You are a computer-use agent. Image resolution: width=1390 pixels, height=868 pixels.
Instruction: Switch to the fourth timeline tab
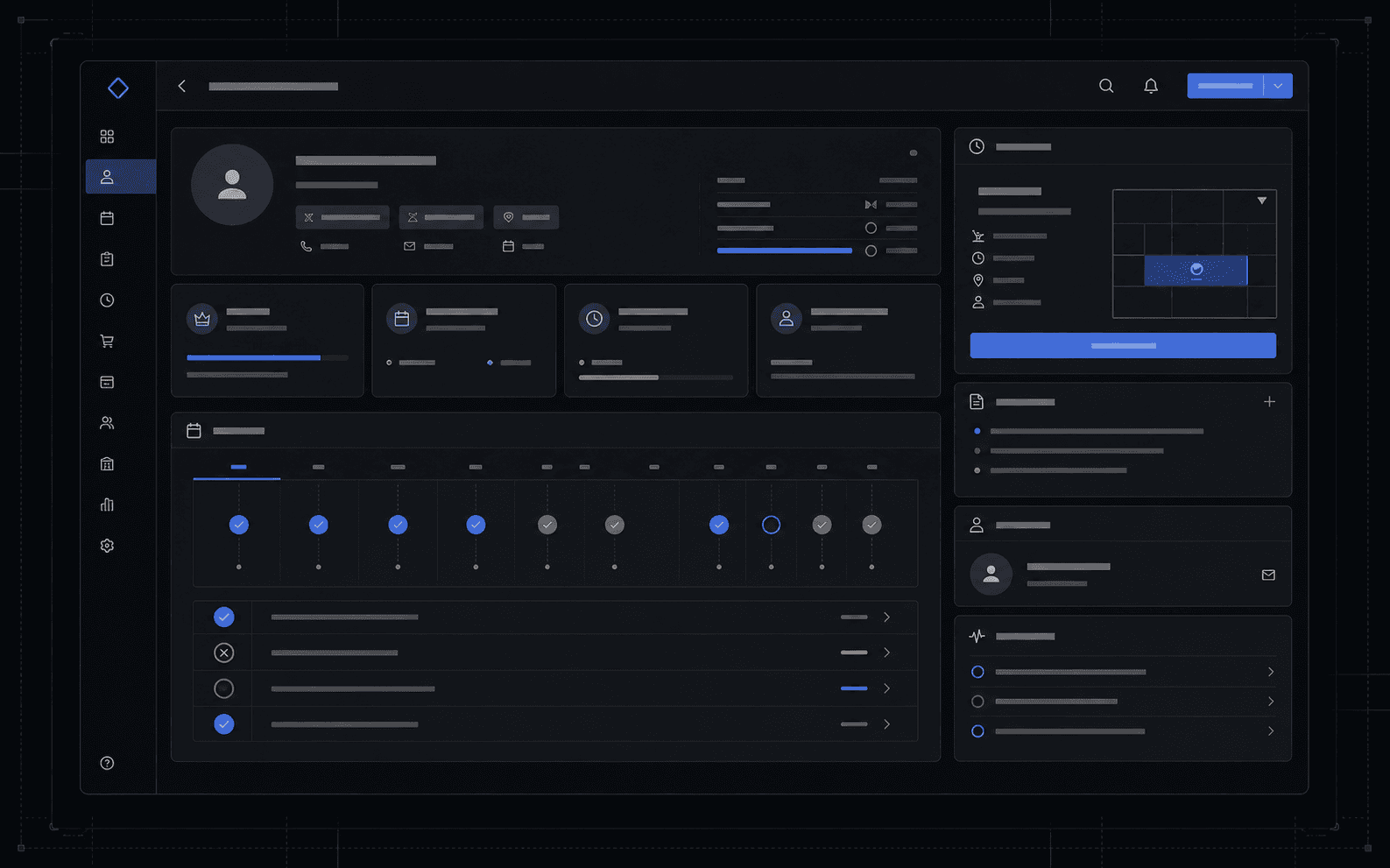click(476, 468)
